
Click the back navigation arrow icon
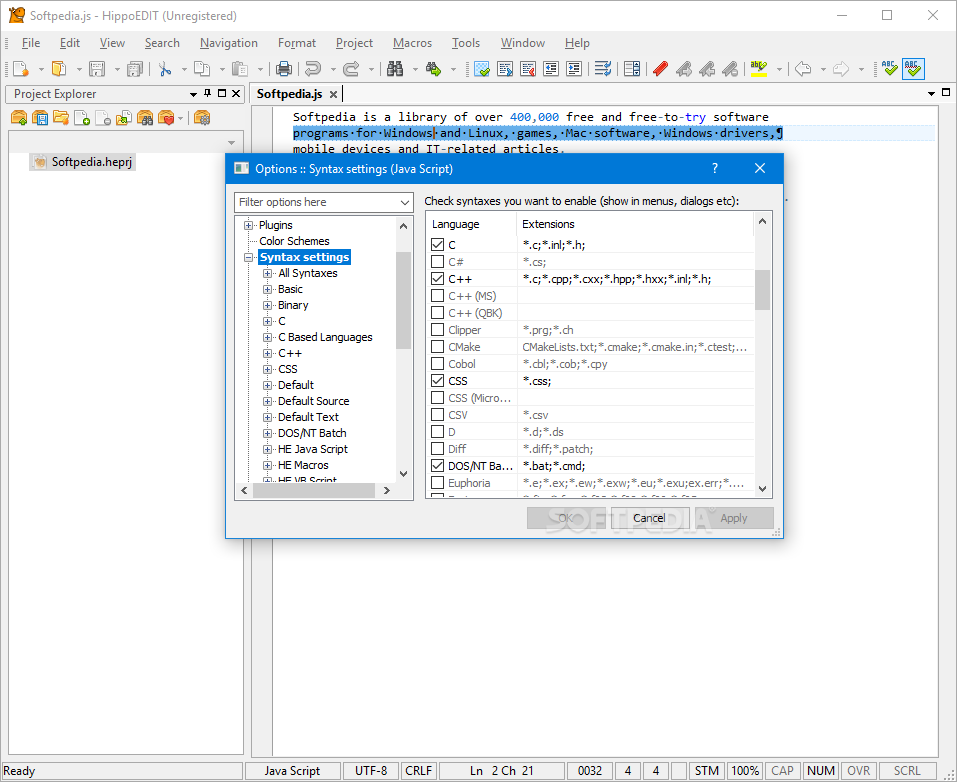pyautogui.click(x=803, y=68)
